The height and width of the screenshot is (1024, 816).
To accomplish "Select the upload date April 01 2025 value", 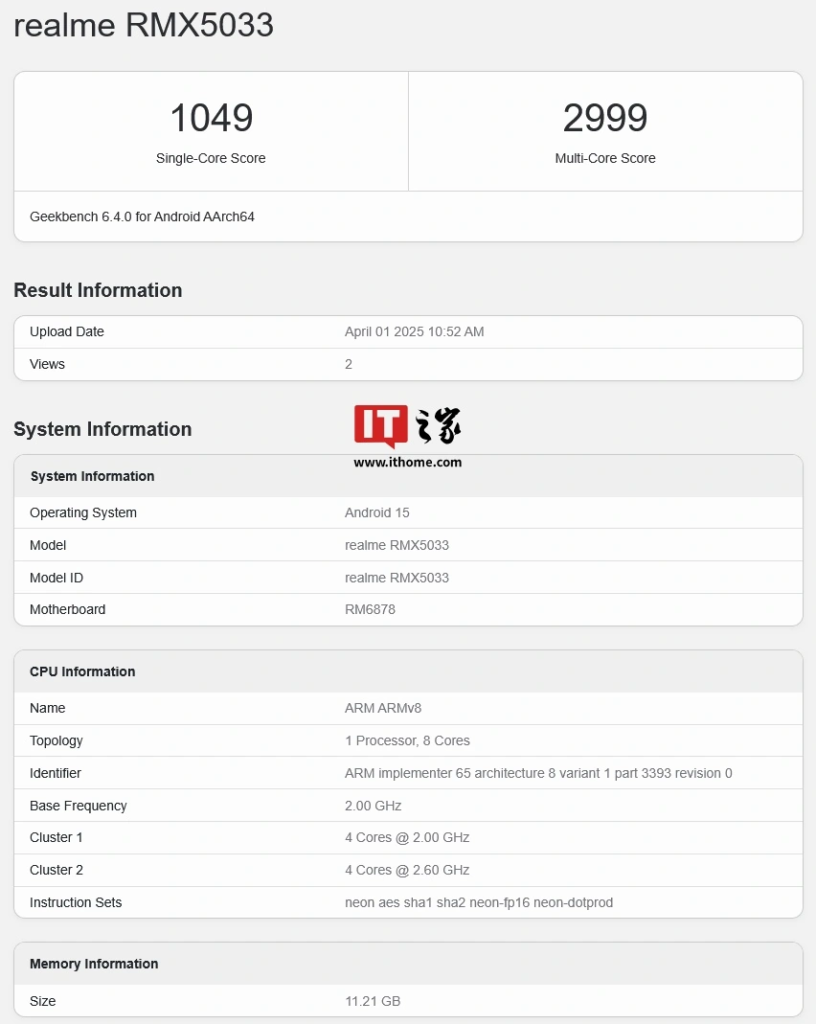I will [x=414, y=332].
